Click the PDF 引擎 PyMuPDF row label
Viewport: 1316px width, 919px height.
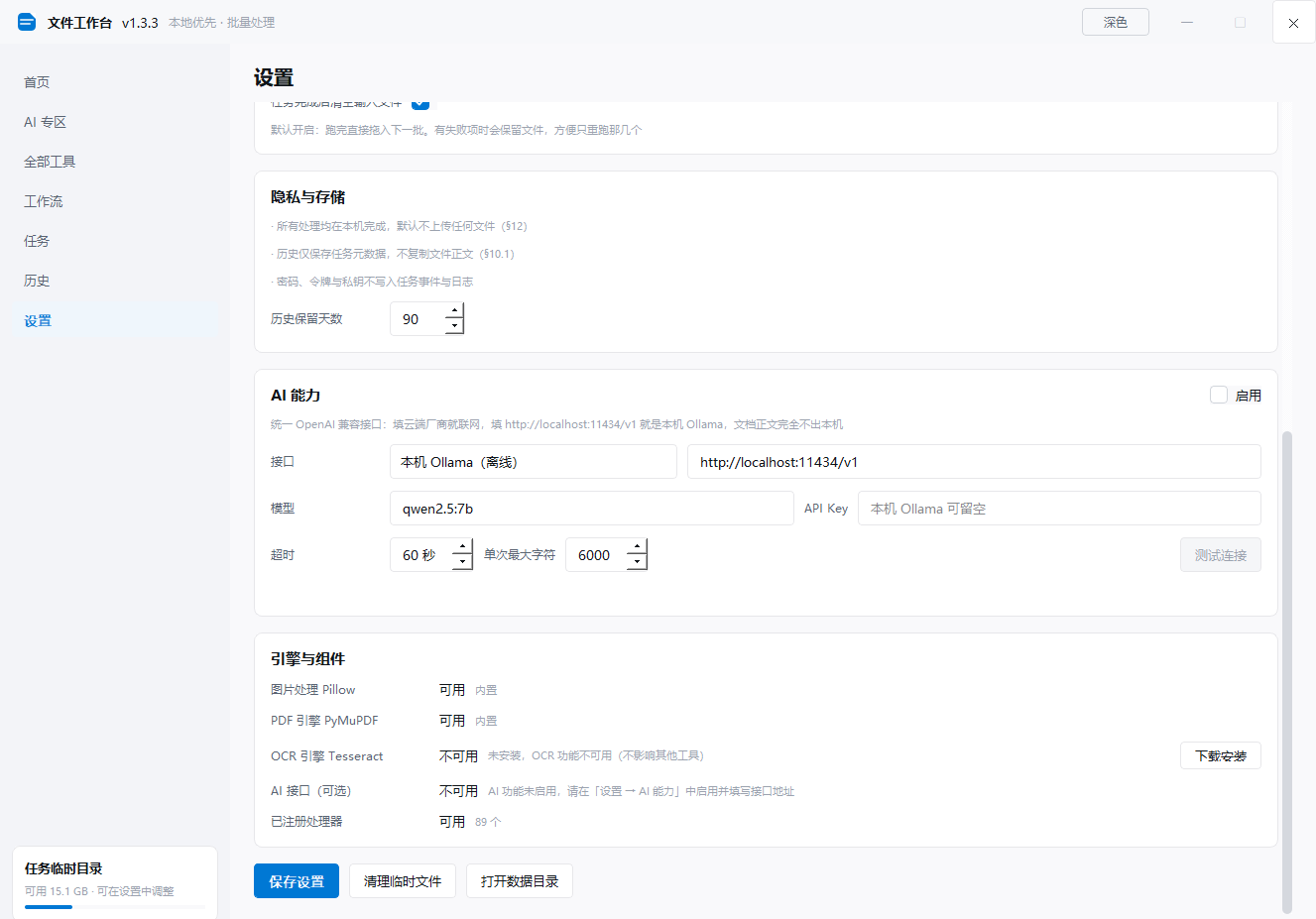324,721
